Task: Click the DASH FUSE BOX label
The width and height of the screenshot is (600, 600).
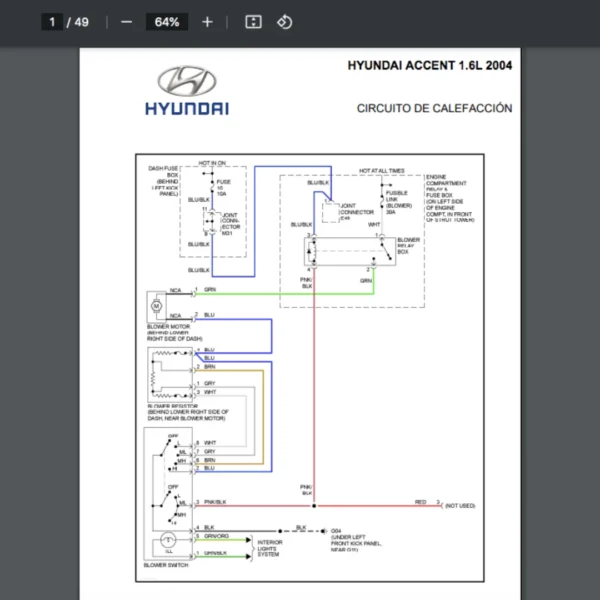Action: 164,181
